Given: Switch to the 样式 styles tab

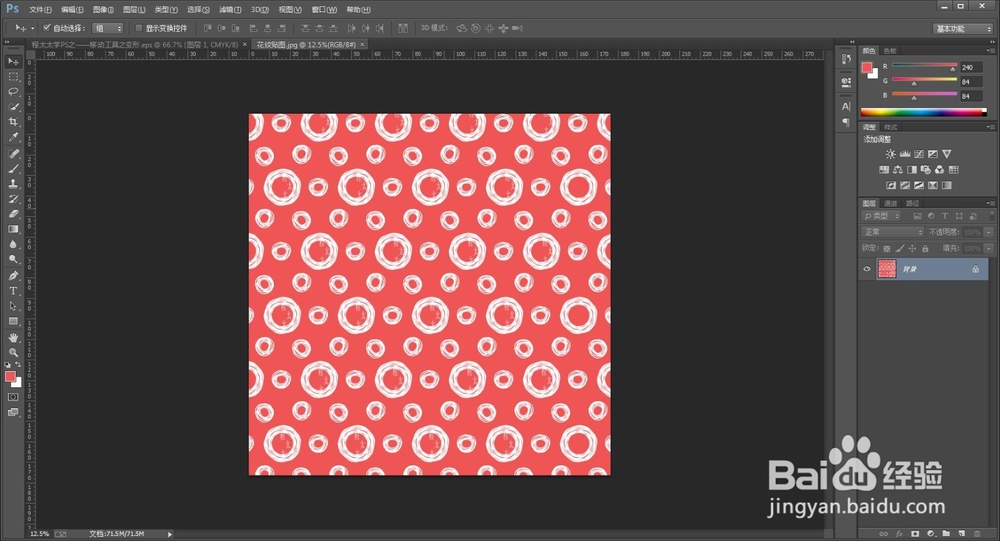Looking at the screenshot, I should [x=890, y=127].
